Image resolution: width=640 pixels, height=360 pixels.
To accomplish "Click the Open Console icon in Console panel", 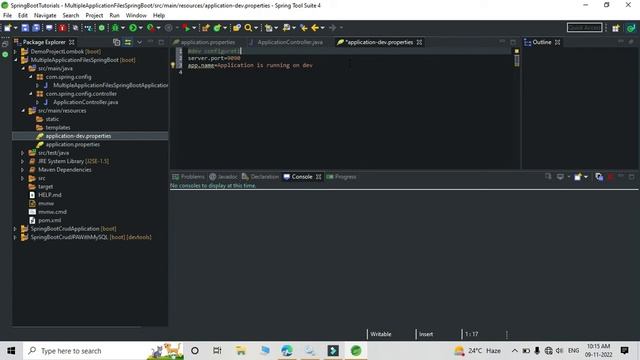I will [x=577, y=177].
